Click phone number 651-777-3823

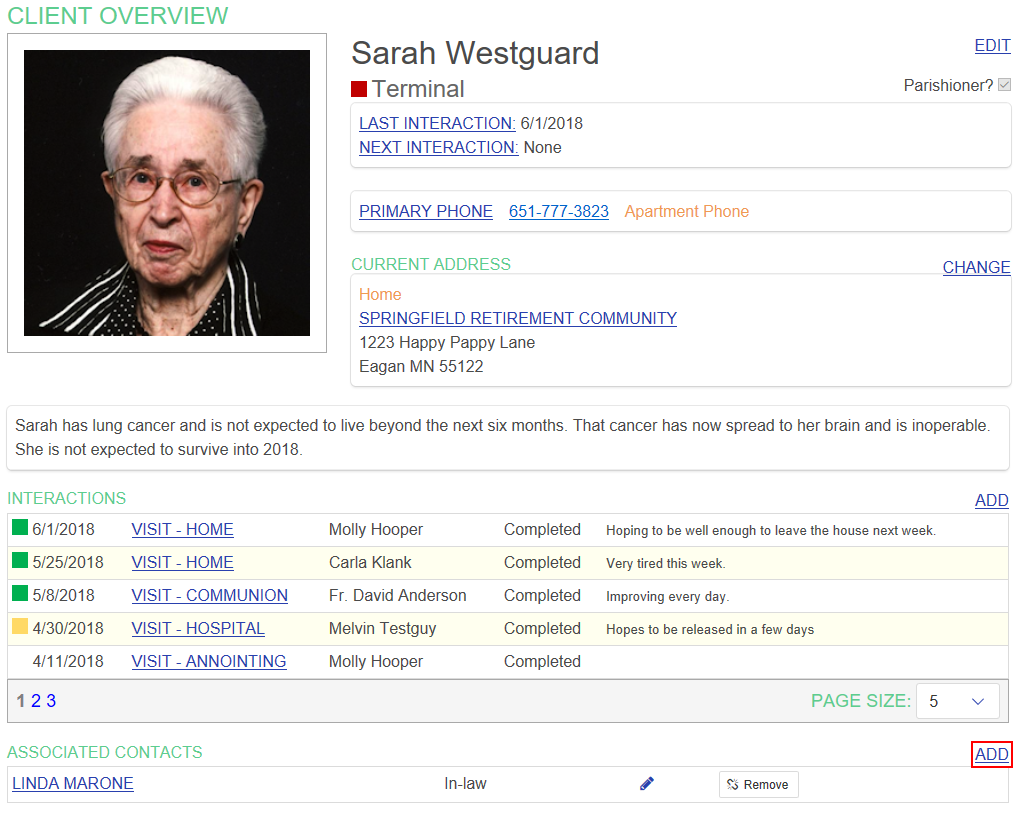tap(558, 211)
